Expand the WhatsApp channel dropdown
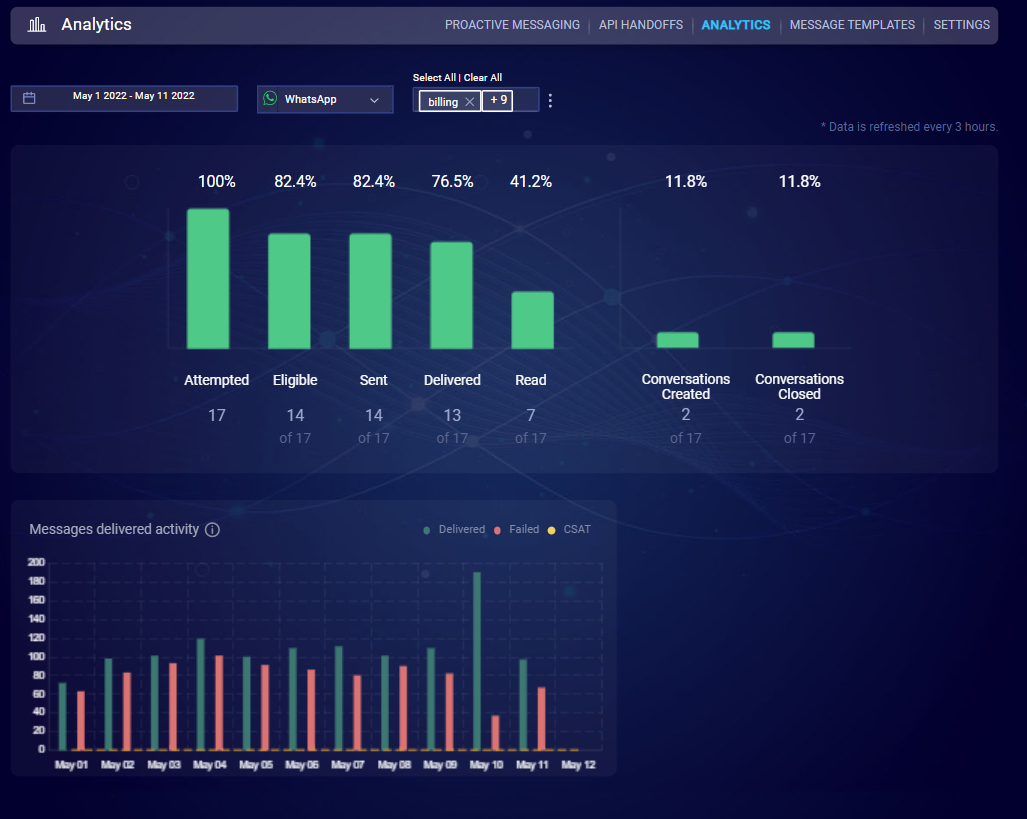This screenshot has width=1027, height=819. (x=325, y=100)
